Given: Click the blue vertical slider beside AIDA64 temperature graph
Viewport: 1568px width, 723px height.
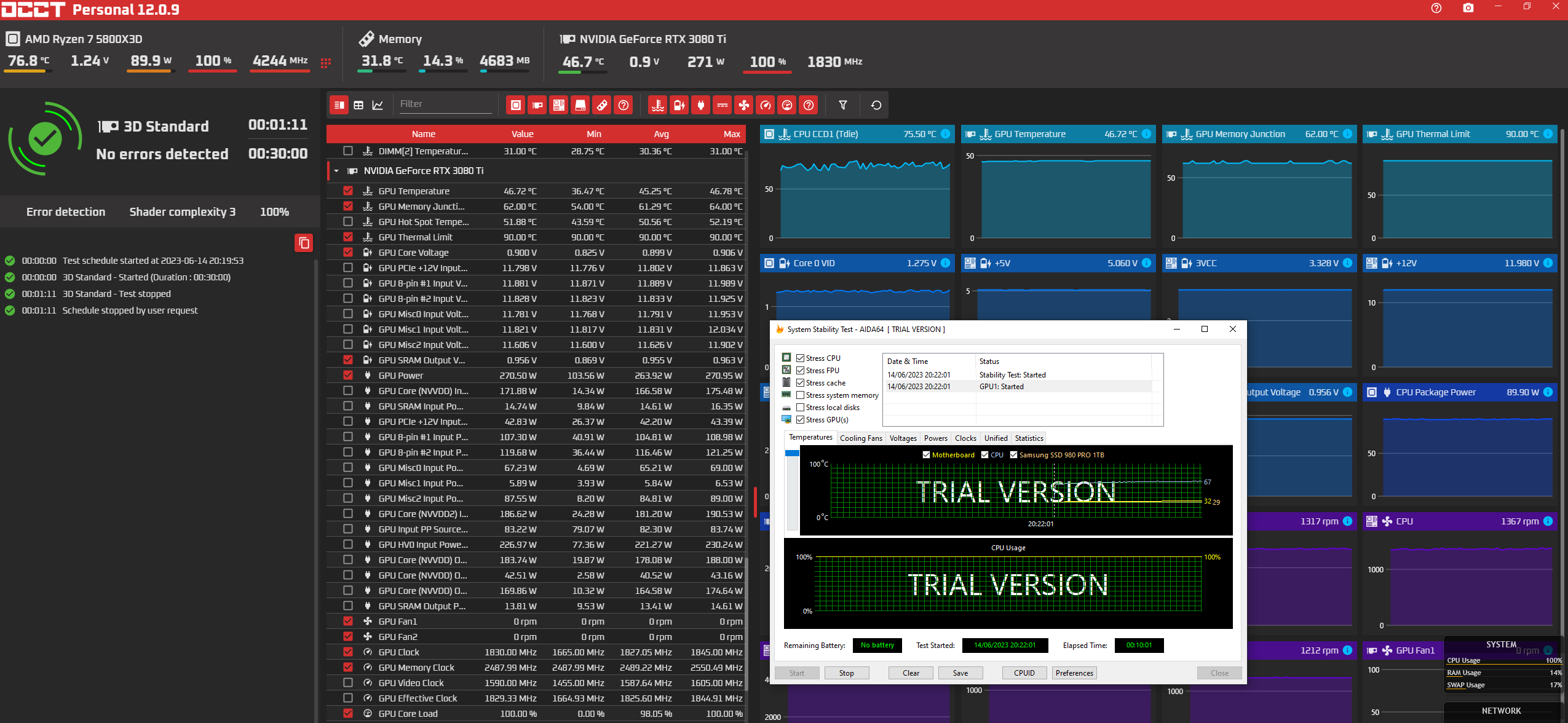Looking at the screenshot, I should pos(792,454).
